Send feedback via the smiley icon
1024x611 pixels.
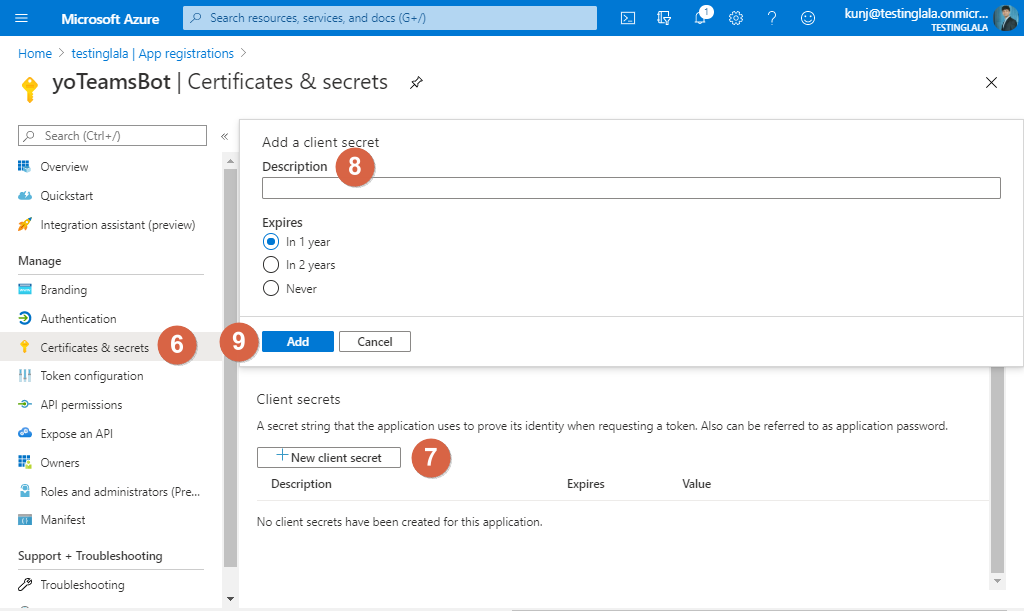click(x=807, y=17)
